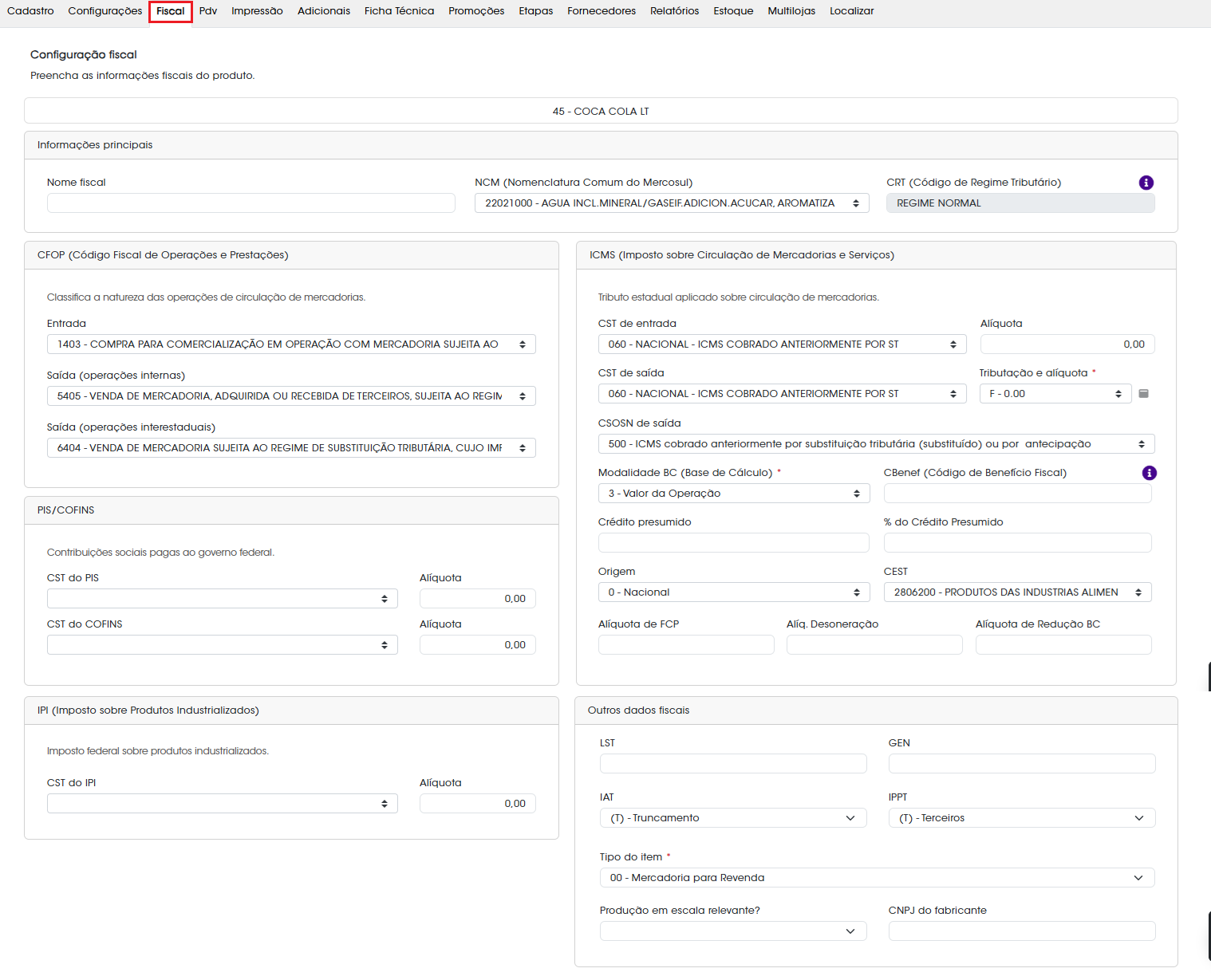The height and width of the screenshot is (980, 1211).
Task: Open the CST do PIS dropdown
Action: point(222,599)
